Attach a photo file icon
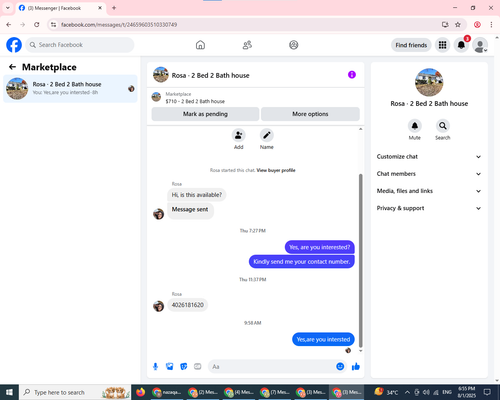500x400 pixels. (170, 367)
